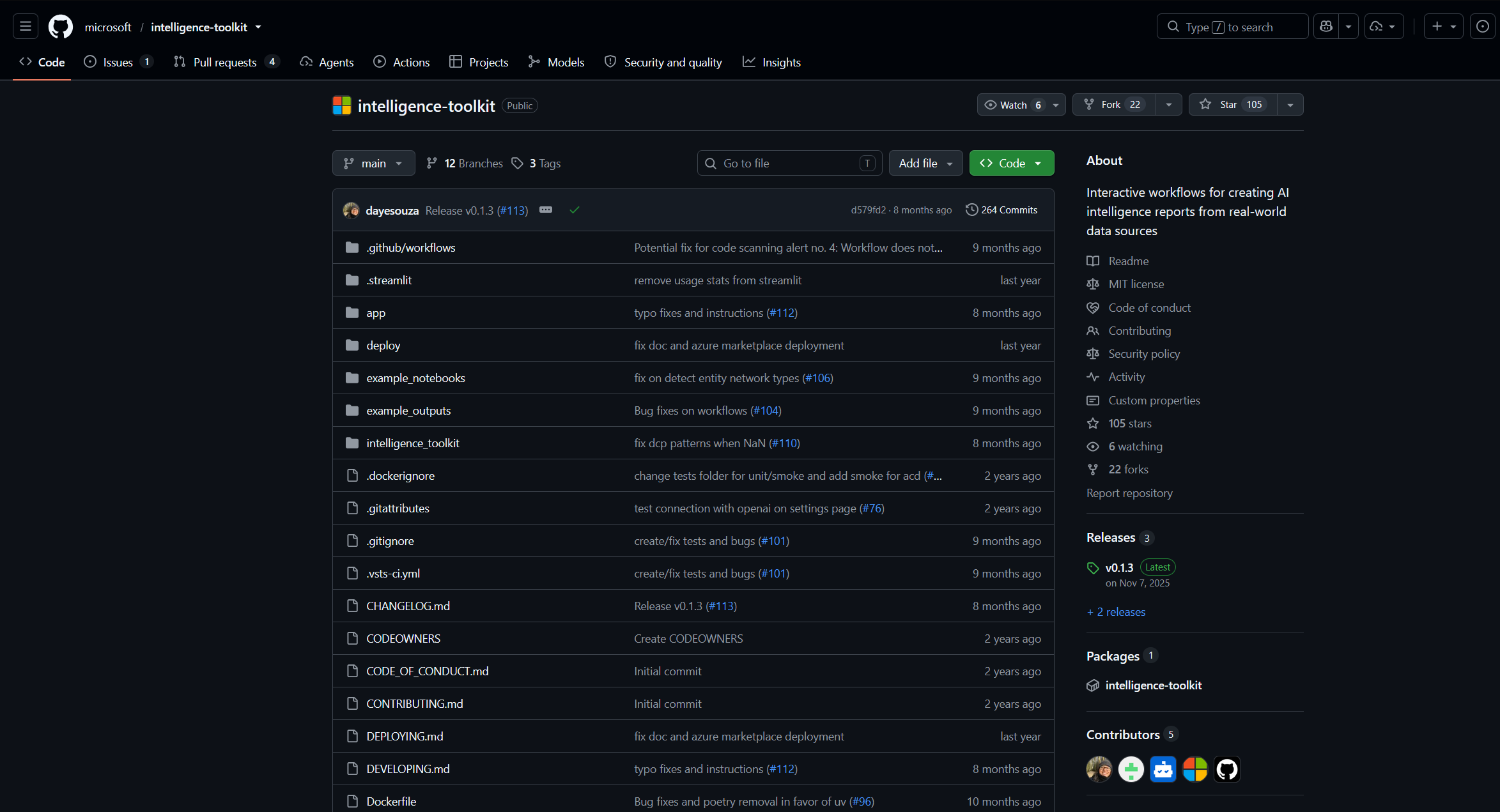1500x812 pixels.
Task: Click the Microsoft logo contributor avatar
Action: point(1195,769)
